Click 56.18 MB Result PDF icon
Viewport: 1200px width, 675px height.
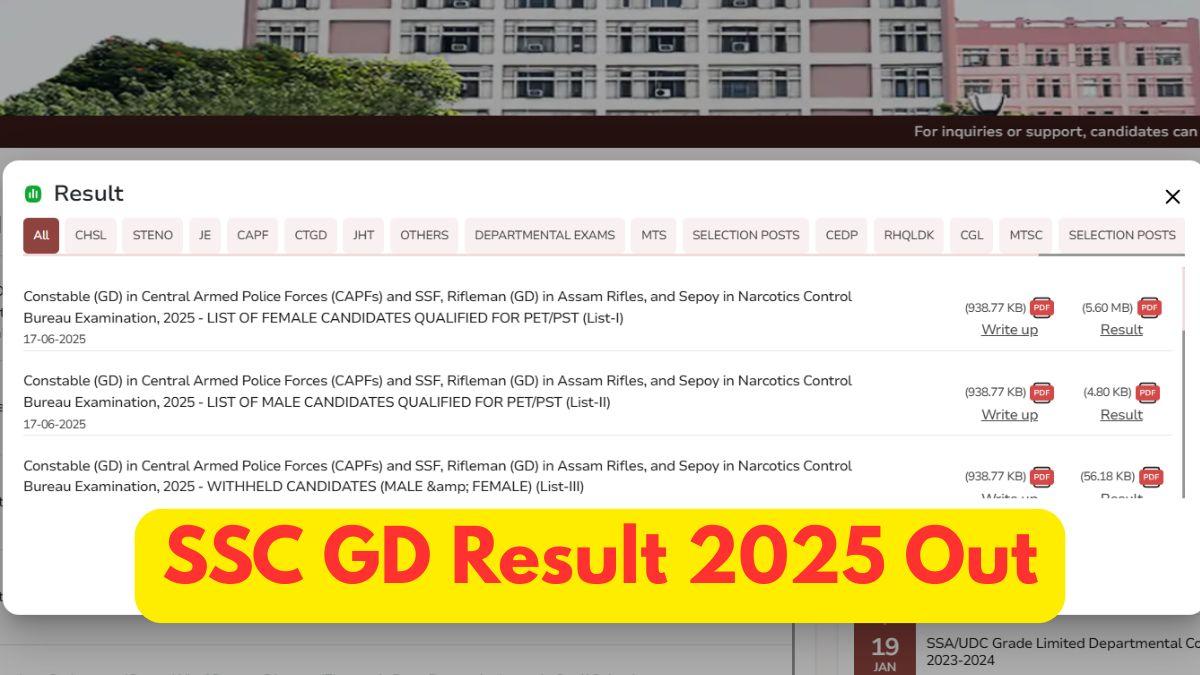(1151, 477)
